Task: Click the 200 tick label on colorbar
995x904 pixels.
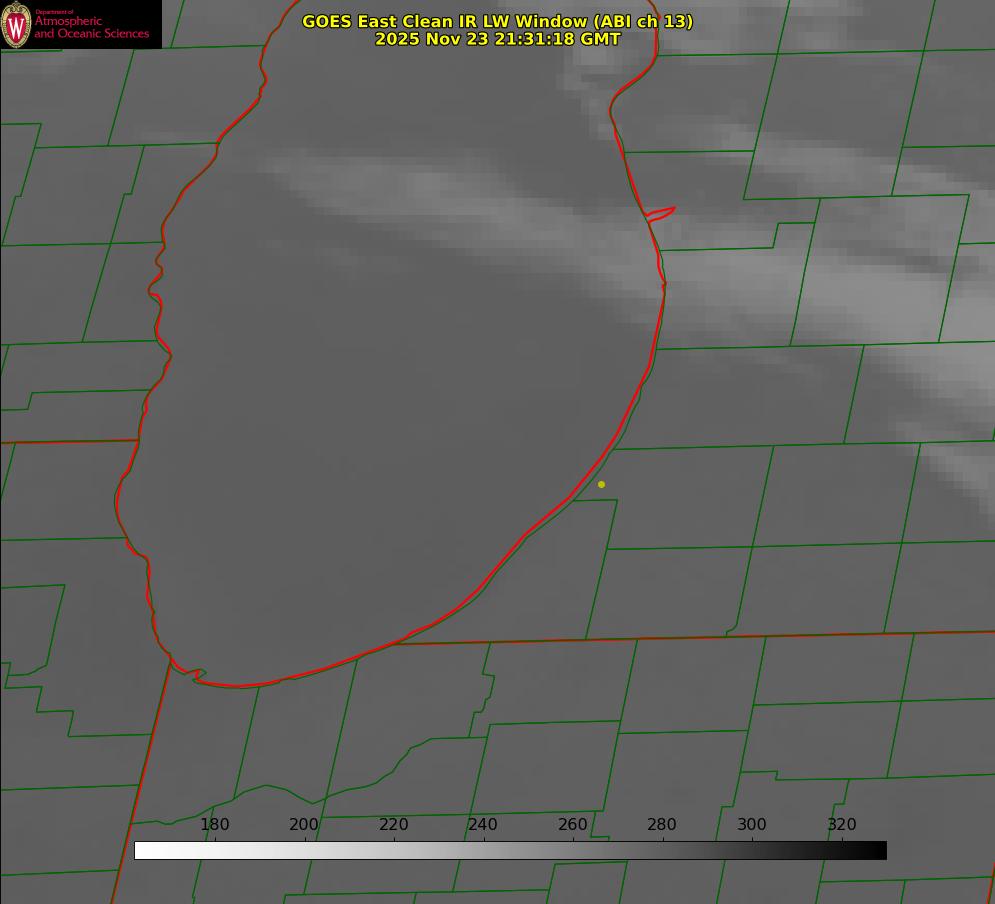Action: (304, 825)
